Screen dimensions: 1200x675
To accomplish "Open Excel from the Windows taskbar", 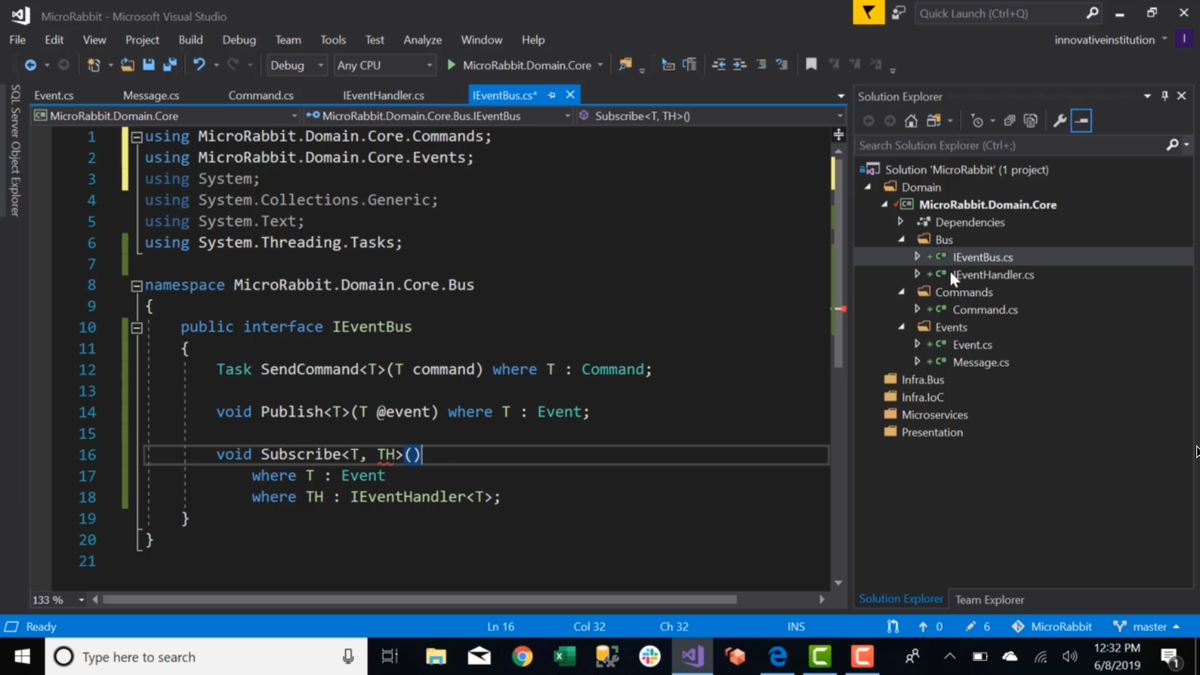I will (x=564, y=657).
